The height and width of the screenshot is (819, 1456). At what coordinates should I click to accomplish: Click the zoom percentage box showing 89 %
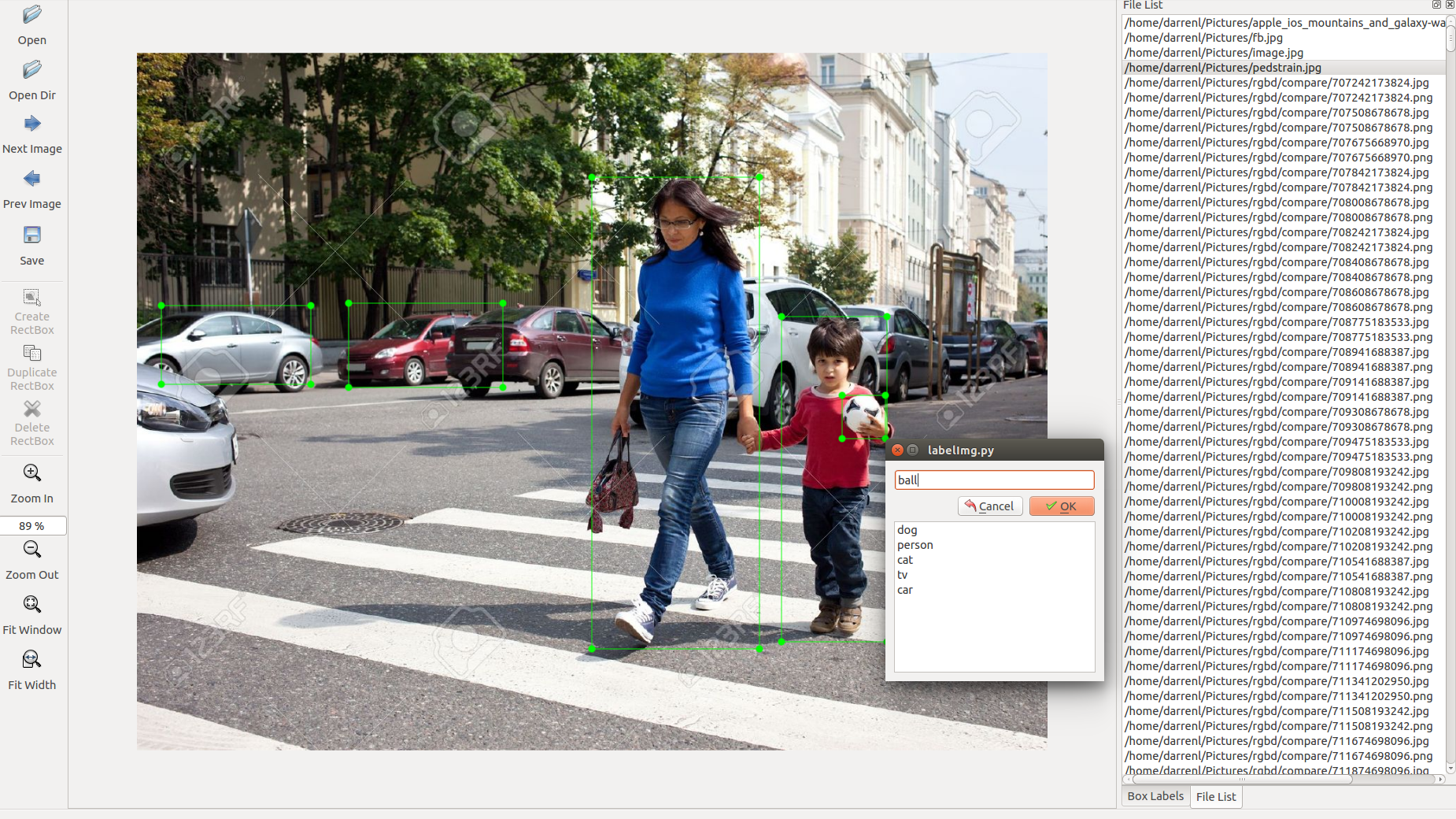pos(32,526)
